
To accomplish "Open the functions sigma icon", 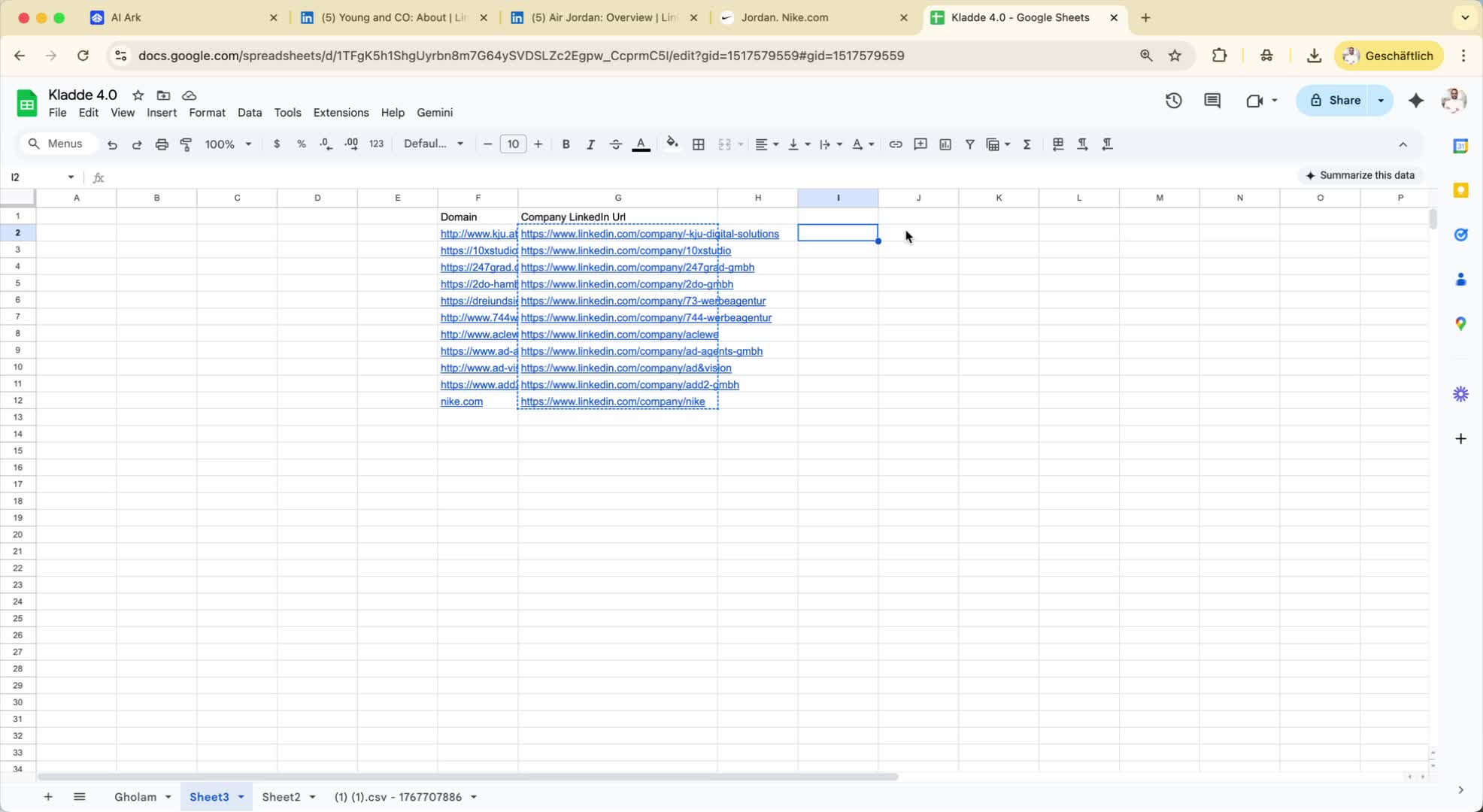I will pos(1027,144).
